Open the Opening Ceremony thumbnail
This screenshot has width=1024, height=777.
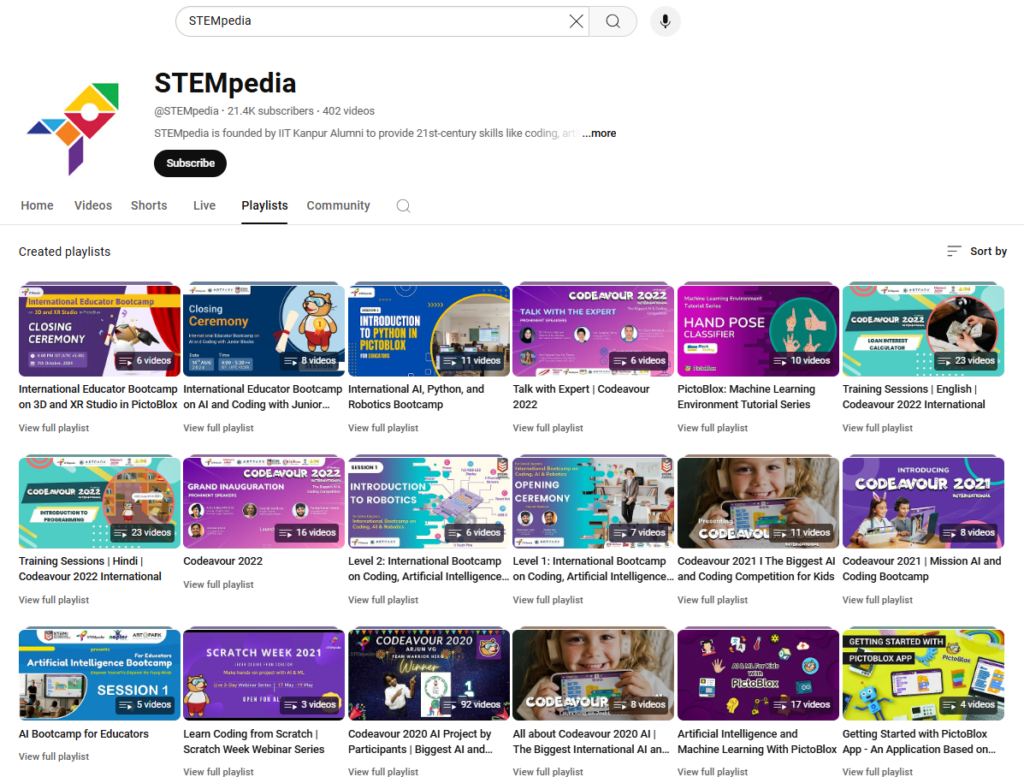click(x=593, y=503)
